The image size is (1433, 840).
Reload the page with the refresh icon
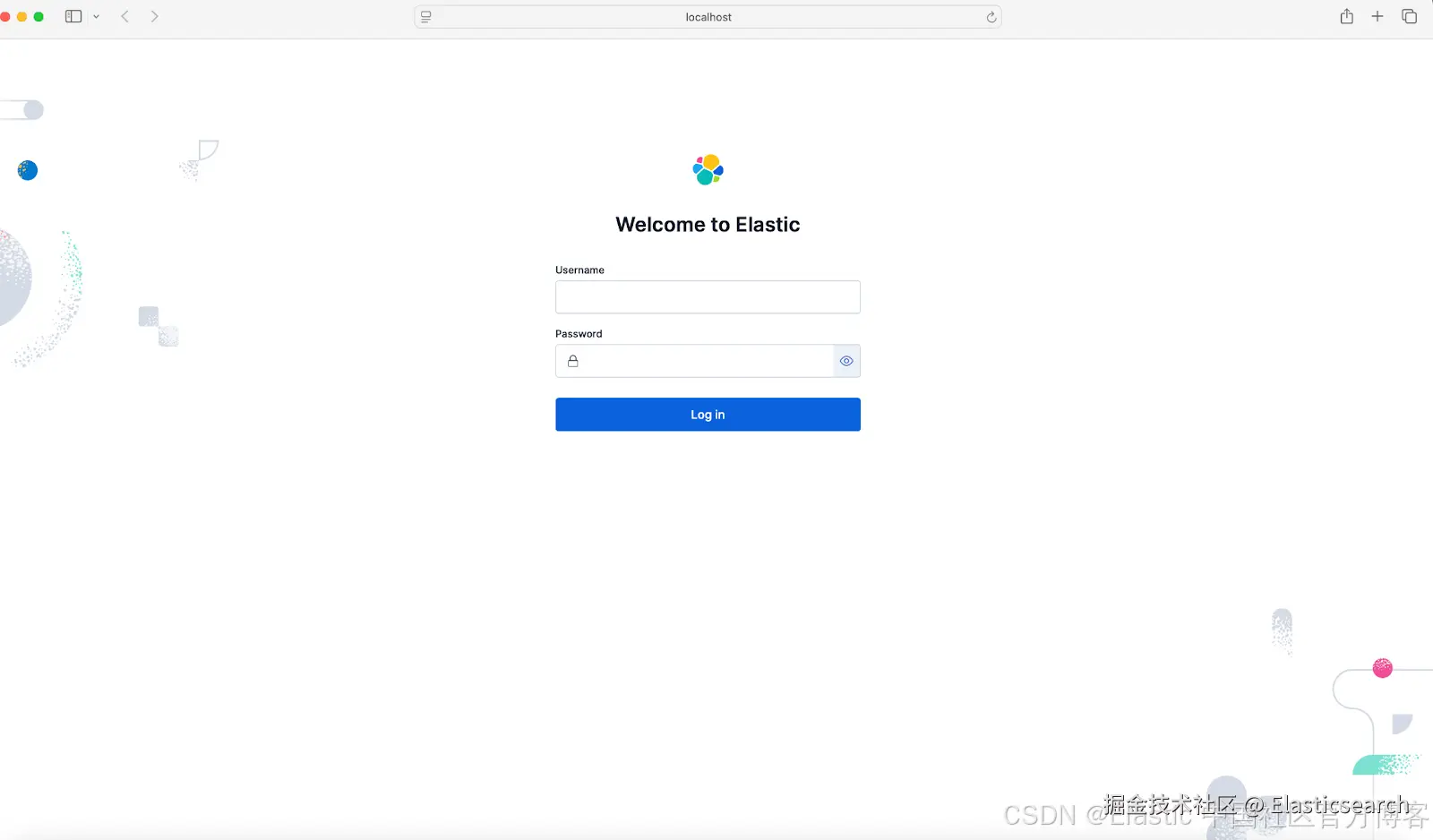pos(991,17)
